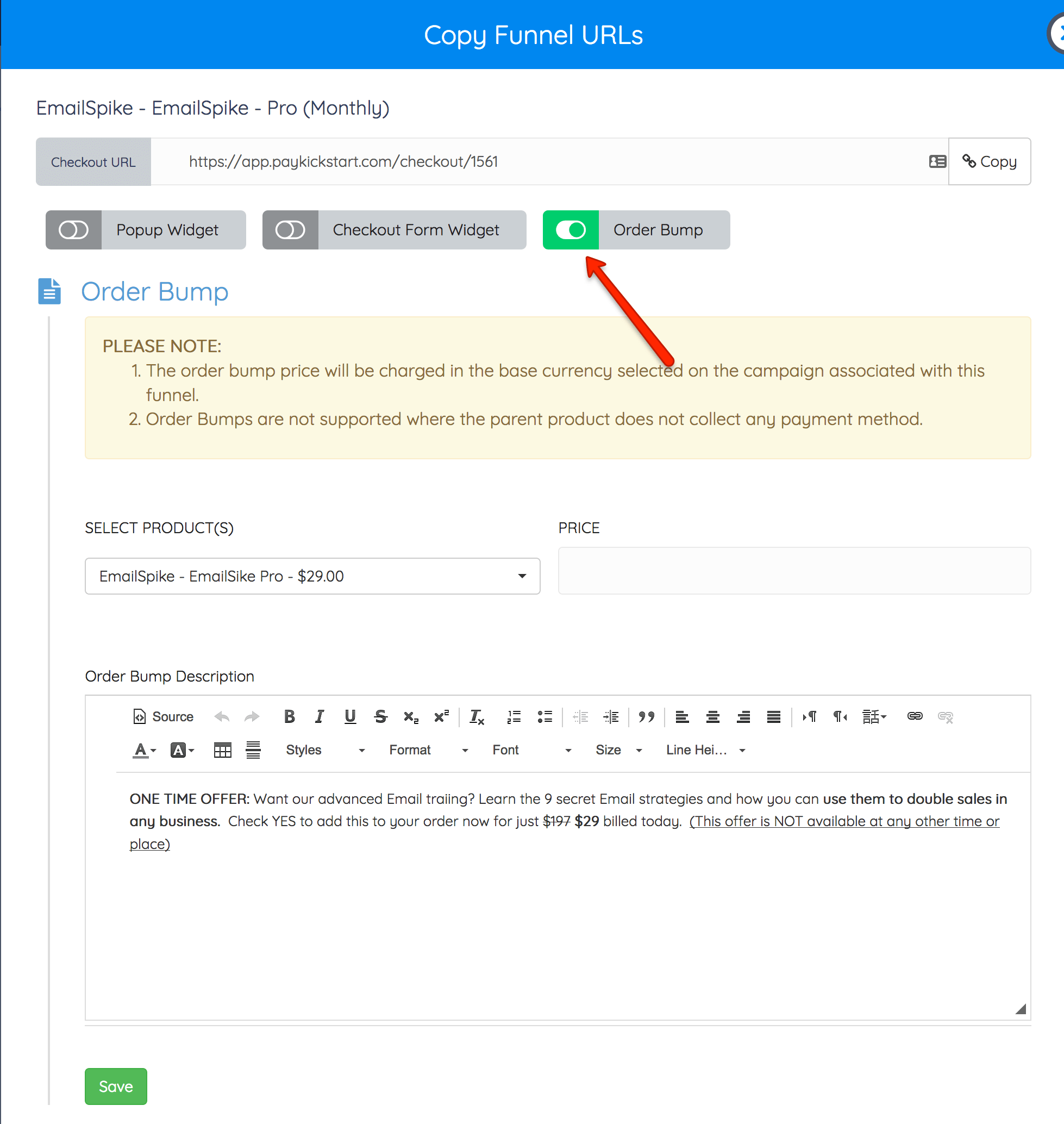The width and height of the screenshot is (1064, 1124).
Task: Open the Font dropdown
Action: (531, 750)
